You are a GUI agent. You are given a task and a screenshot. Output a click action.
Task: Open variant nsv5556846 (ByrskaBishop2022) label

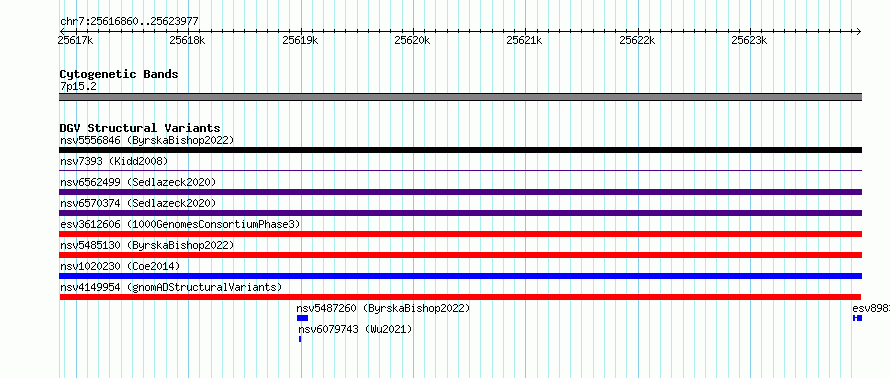pos(147,140)
